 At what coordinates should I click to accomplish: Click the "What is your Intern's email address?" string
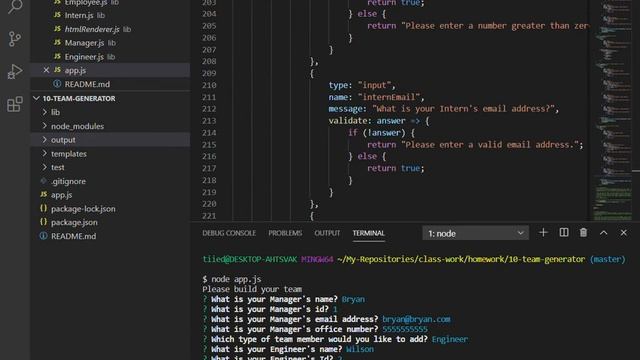463,109
